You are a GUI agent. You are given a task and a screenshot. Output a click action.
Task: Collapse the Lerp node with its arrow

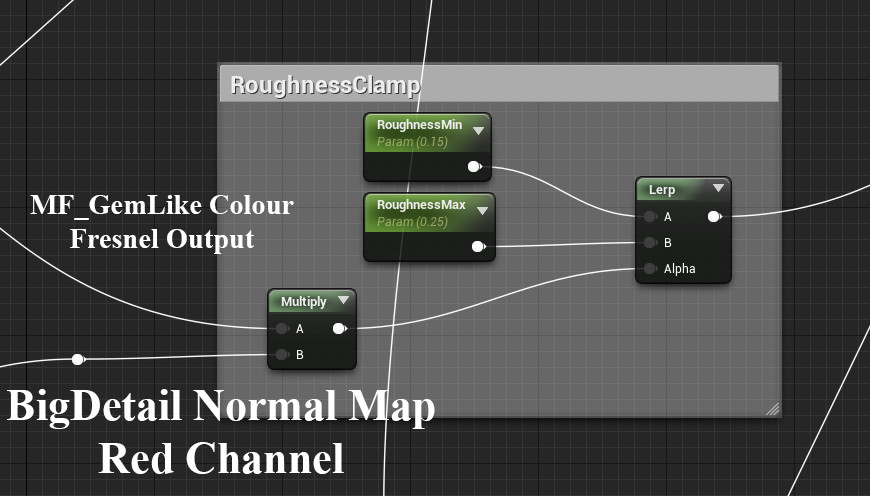click(x=718, y=188)
